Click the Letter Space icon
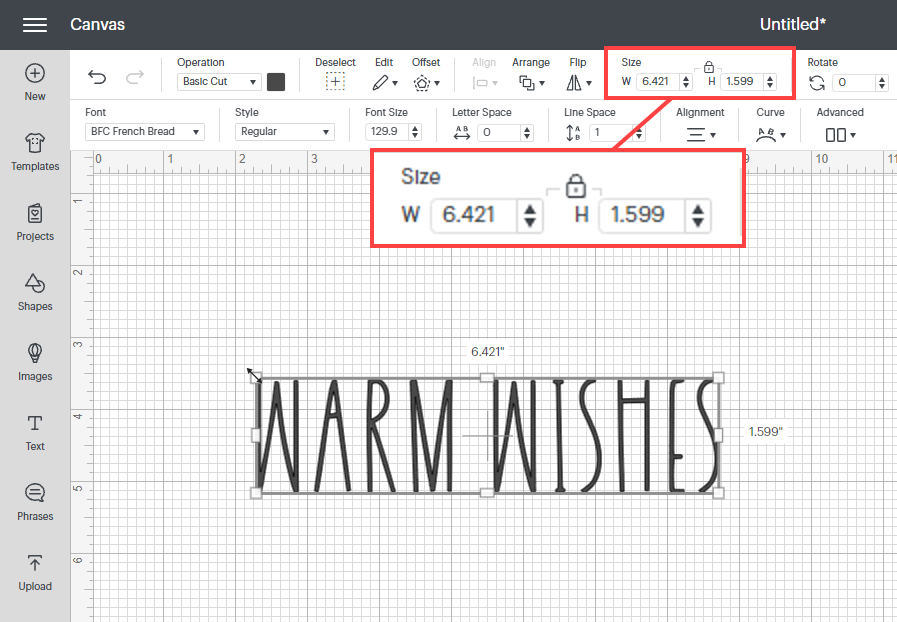This screenshot has height=622, width=897. pyautogui.click(x=462, y=133)
